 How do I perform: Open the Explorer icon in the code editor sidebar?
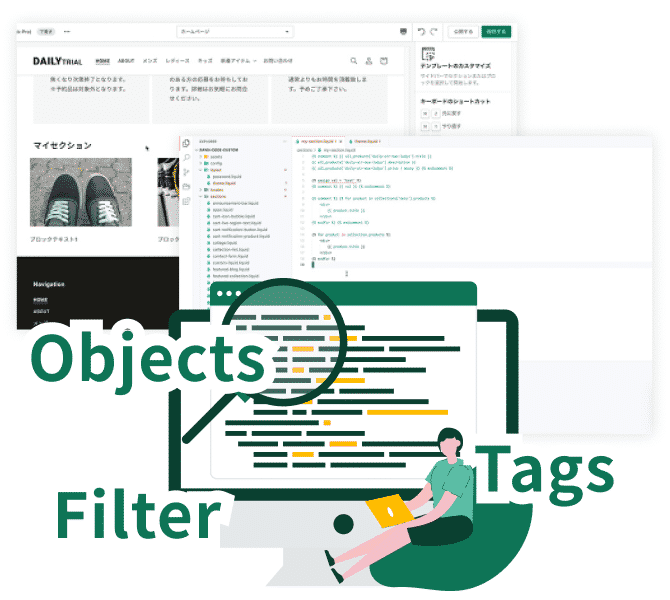pos(186,144)
